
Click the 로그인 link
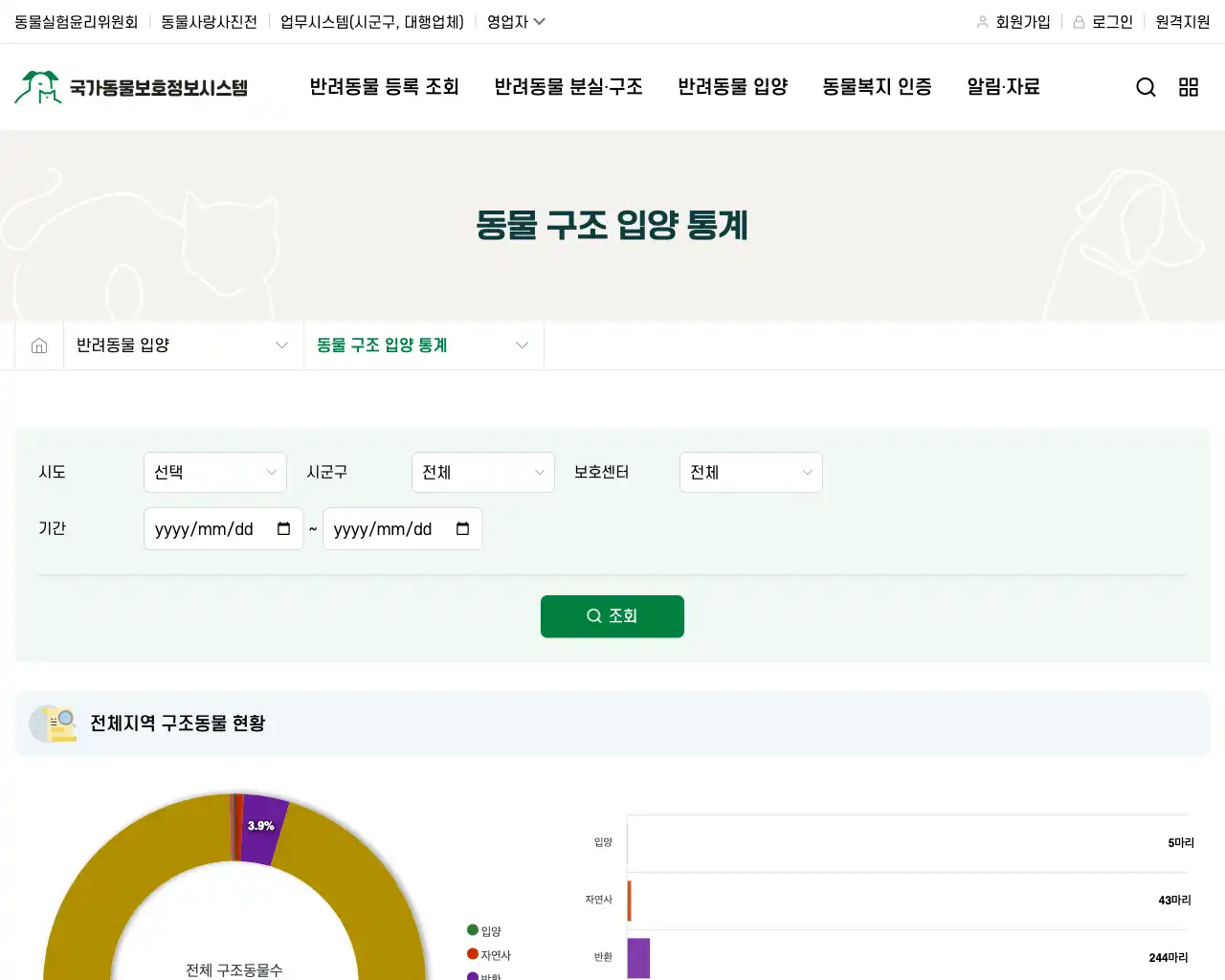[1112, 21]
